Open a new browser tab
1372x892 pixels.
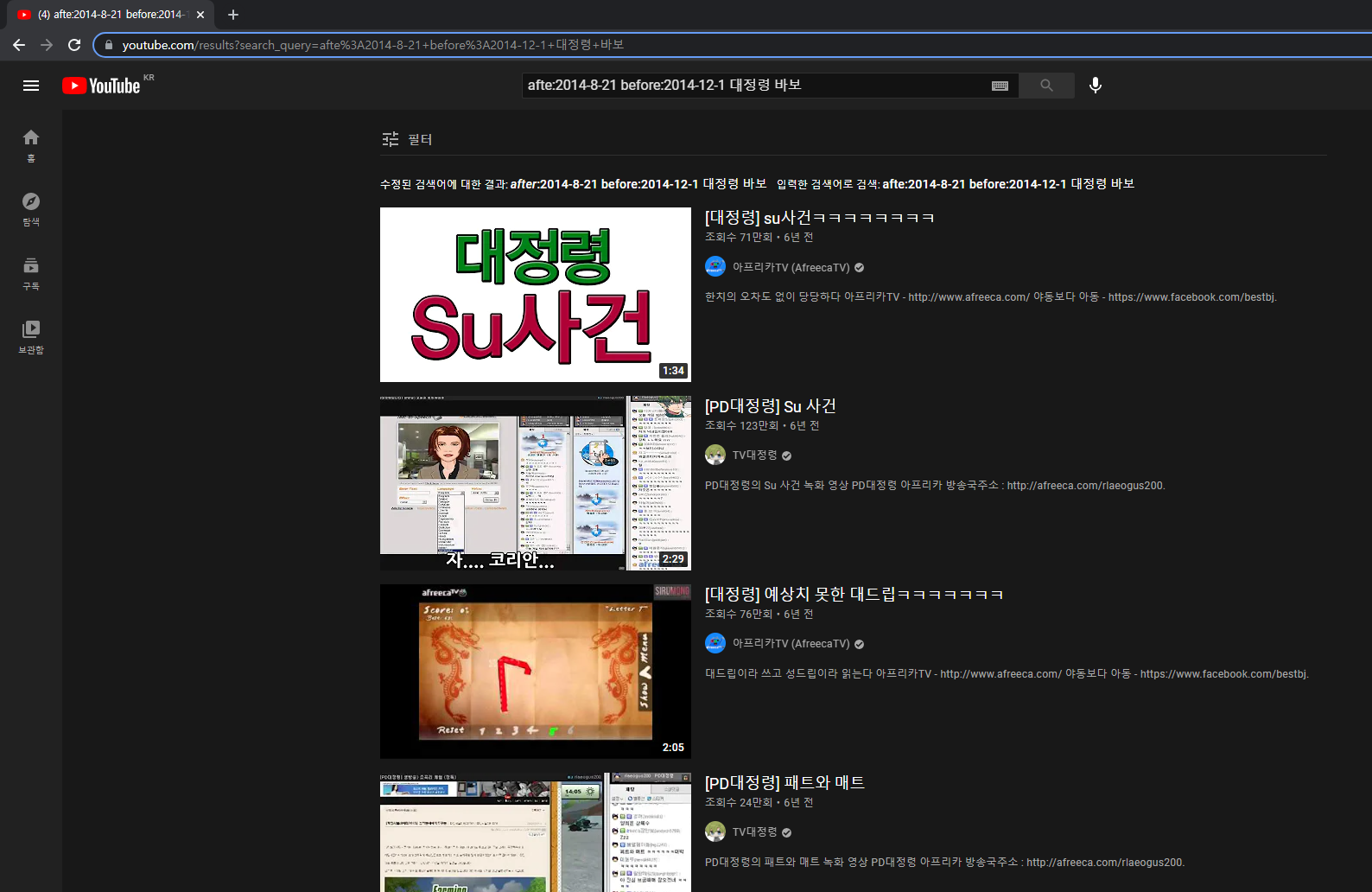(x=233, y=15)
